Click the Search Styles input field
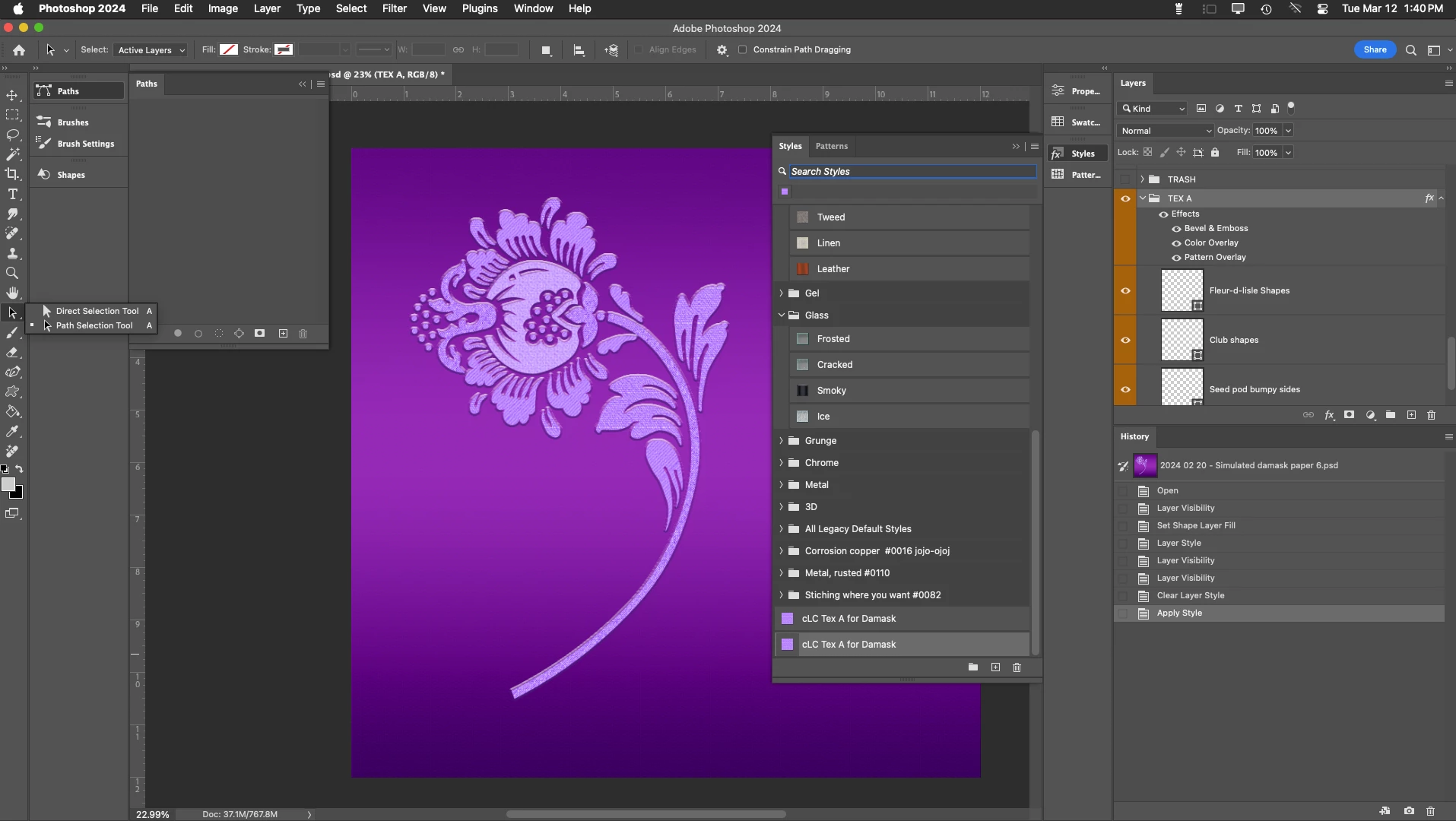The height and width of the screenshot is (821, 1456). tap(912, 172)
